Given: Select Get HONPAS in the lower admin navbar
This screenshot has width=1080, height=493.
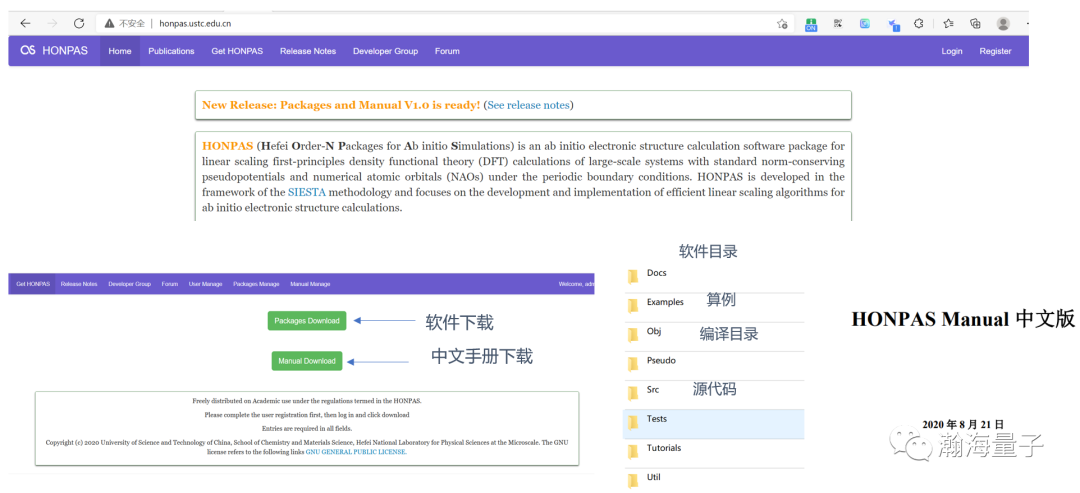Looking at the screenshot, I should 33,284.
